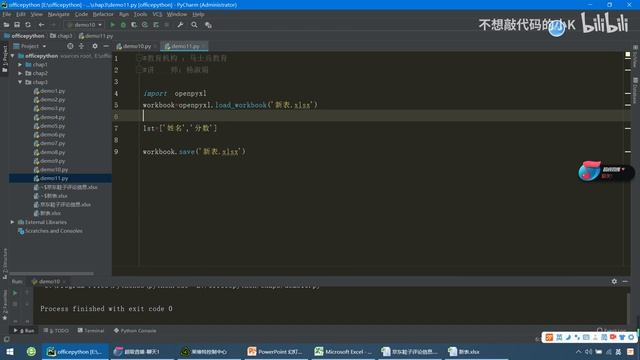The width and height of the screenshot is (640, 360).
Task: Open the green browser taskbar icon
Action: coord(31,352)
